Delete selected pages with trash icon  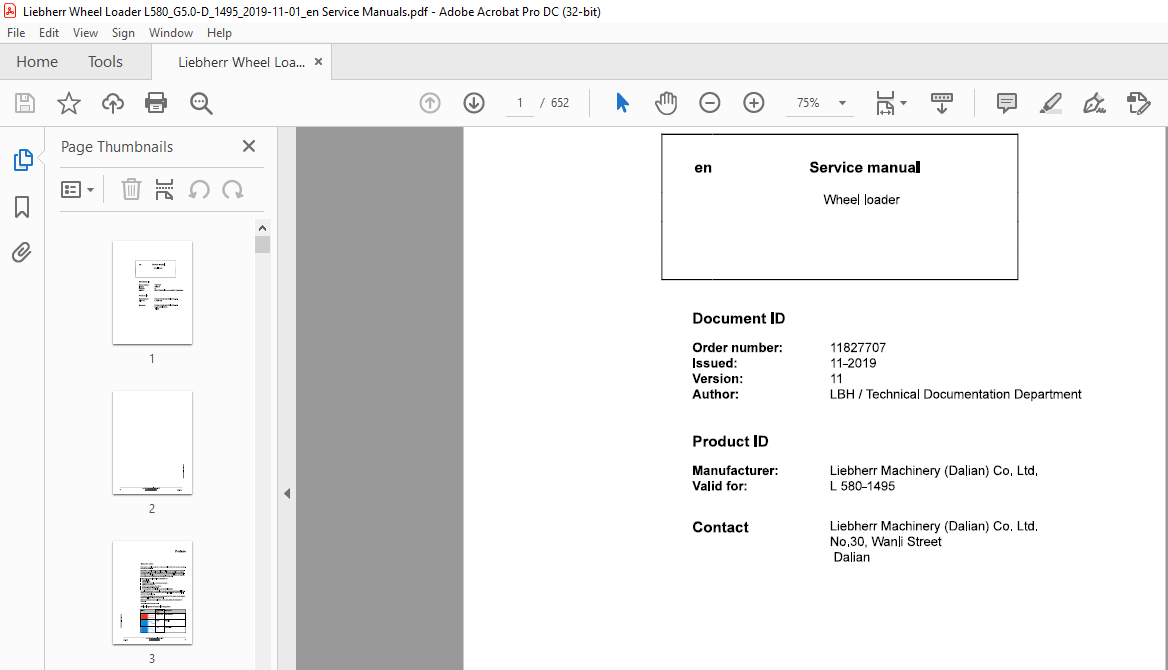[131, 189]
